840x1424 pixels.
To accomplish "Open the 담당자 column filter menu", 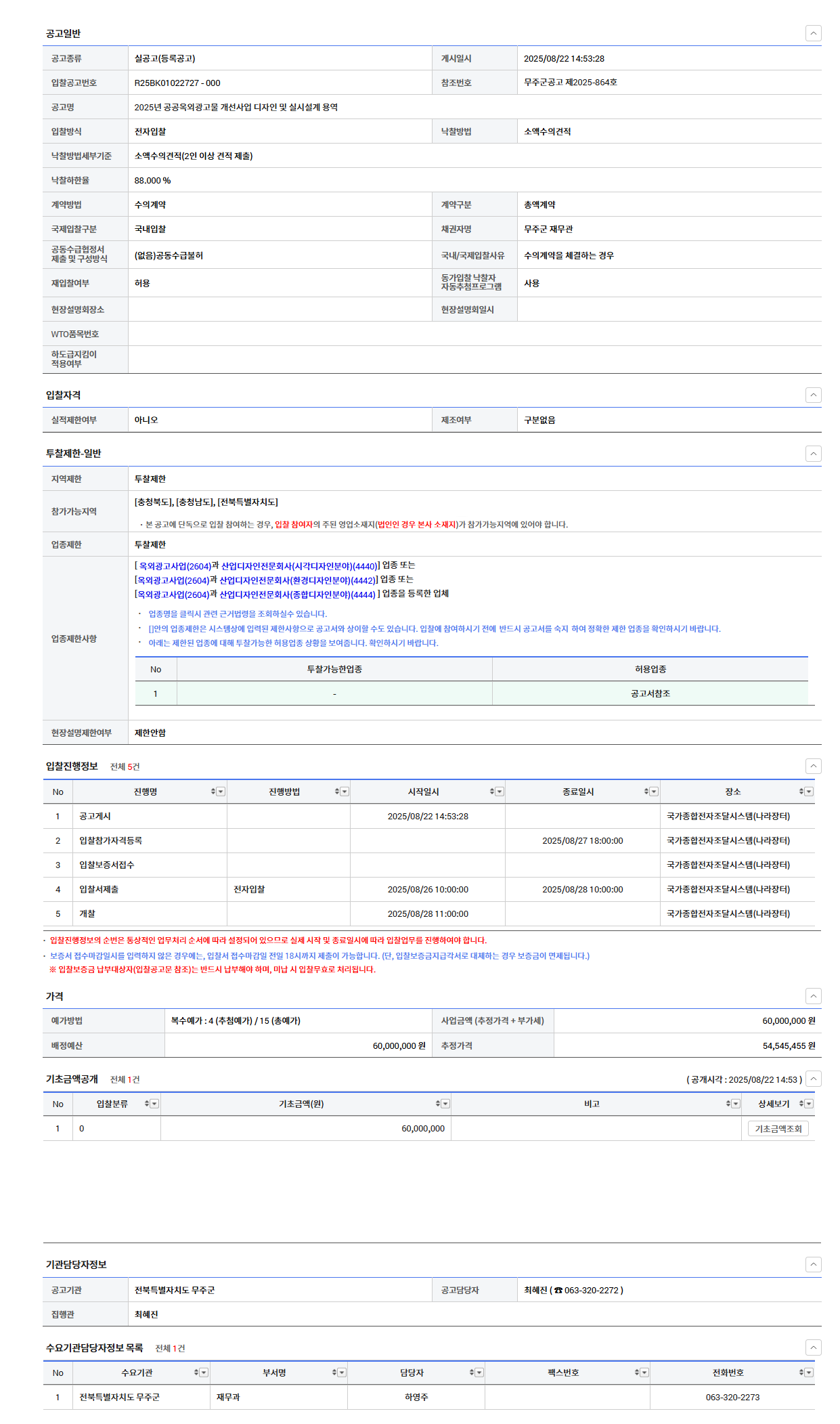I will click(x=479, y=1373).
